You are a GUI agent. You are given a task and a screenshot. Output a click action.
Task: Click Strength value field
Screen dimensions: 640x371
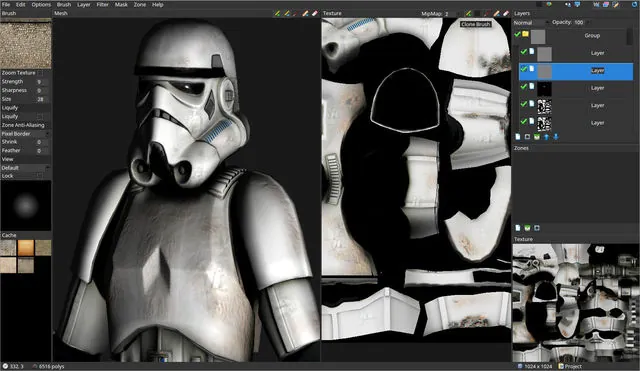pyautogui.click(x=41, y=82)
